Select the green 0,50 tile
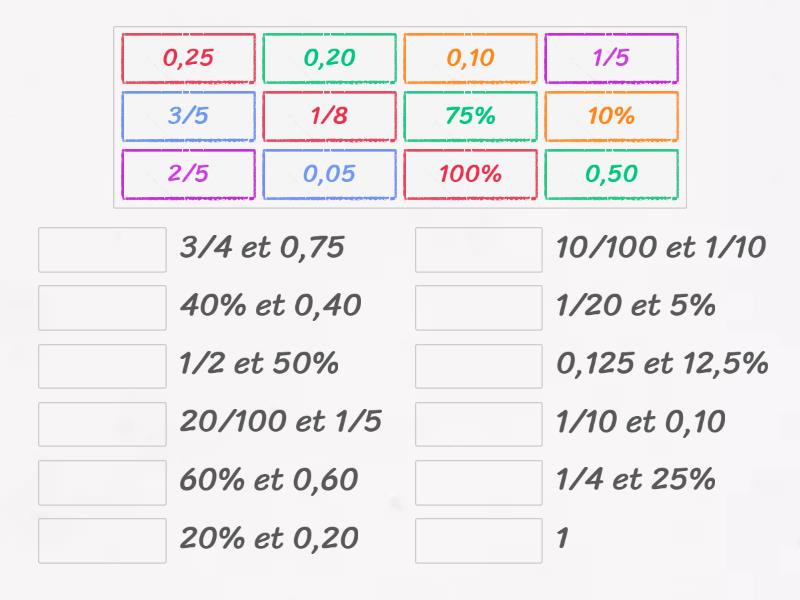Viewport: 800px width, 600px height. (x=611, y=174)
